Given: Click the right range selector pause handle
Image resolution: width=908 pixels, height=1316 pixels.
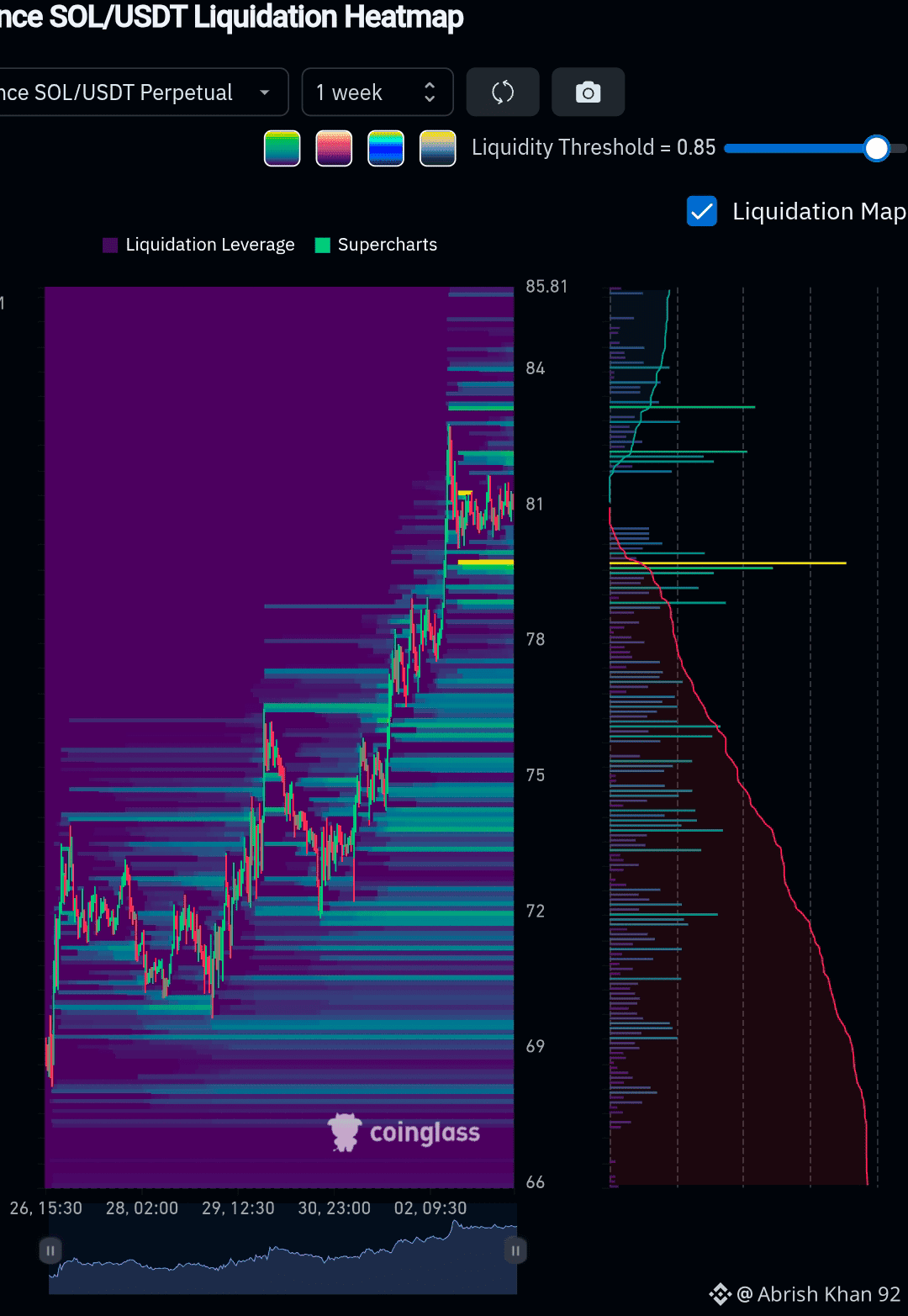Looking at the screenshot, I should pos(515,1250).
